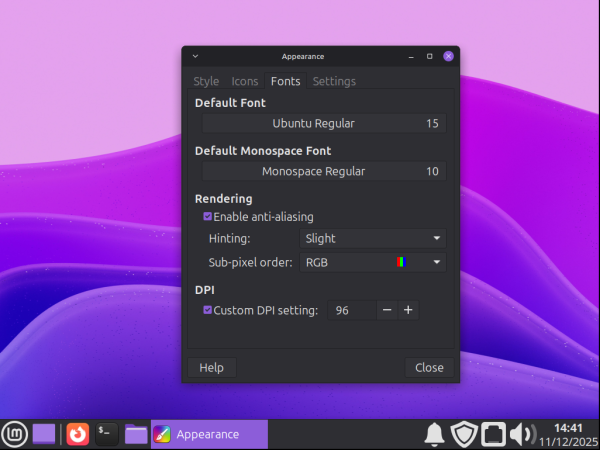This screenshot has width=600, height=450.
Task: Switch to the Settings tab
Action: [x=334, y=81]
